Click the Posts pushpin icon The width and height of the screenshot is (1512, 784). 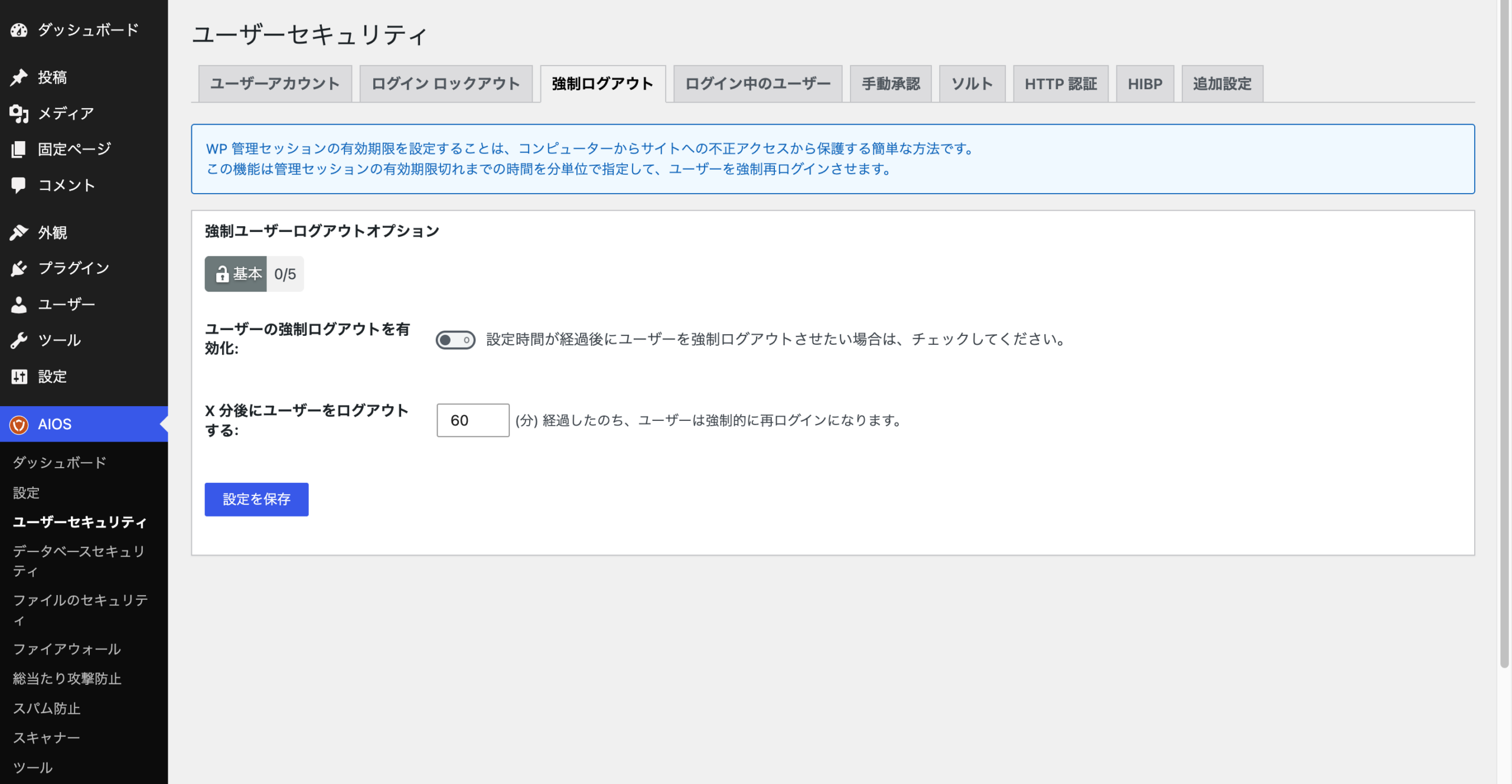[x=19, y=77]
